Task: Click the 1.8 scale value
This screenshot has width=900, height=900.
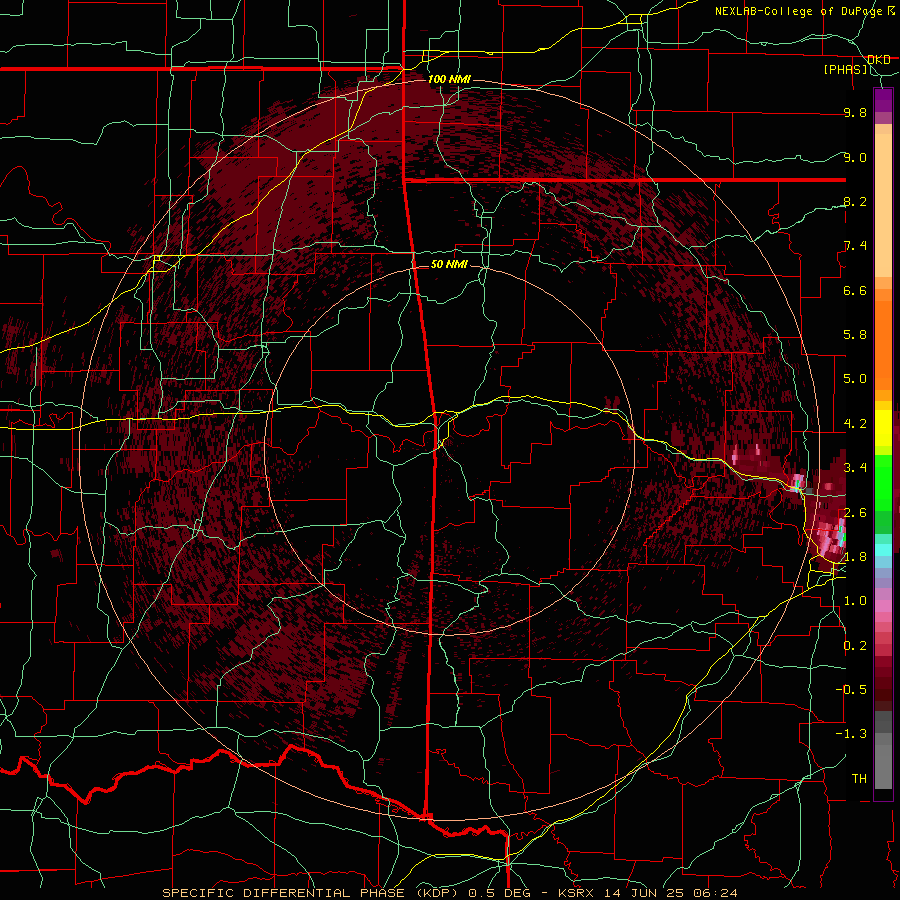Action: tap(855, 557)
